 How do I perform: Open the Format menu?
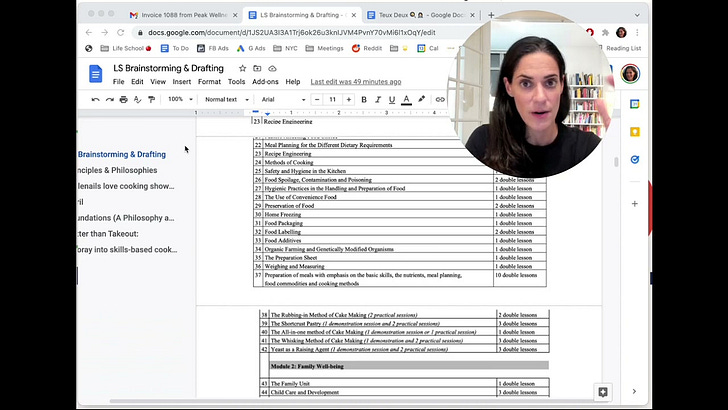209,82
